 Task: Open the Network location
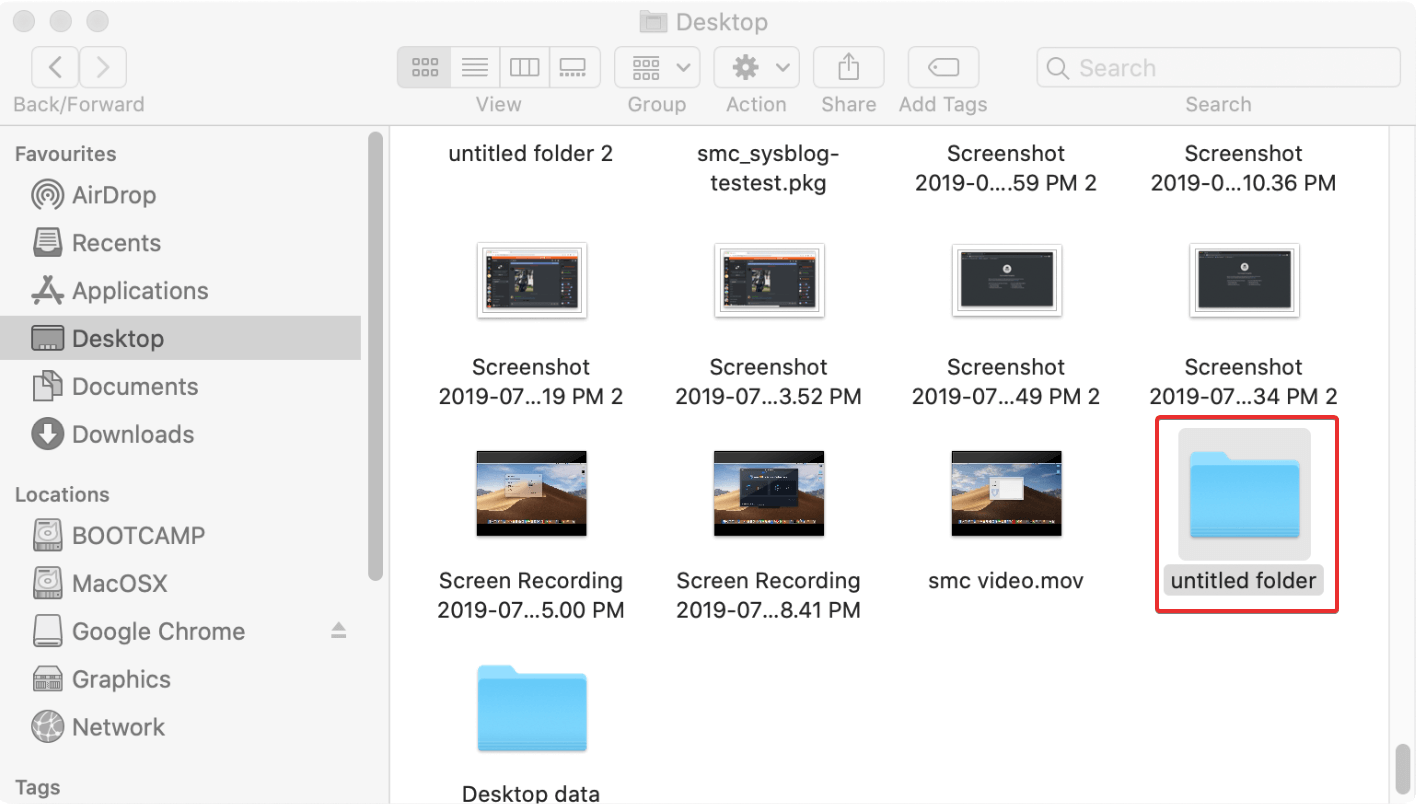click(117, 727)
